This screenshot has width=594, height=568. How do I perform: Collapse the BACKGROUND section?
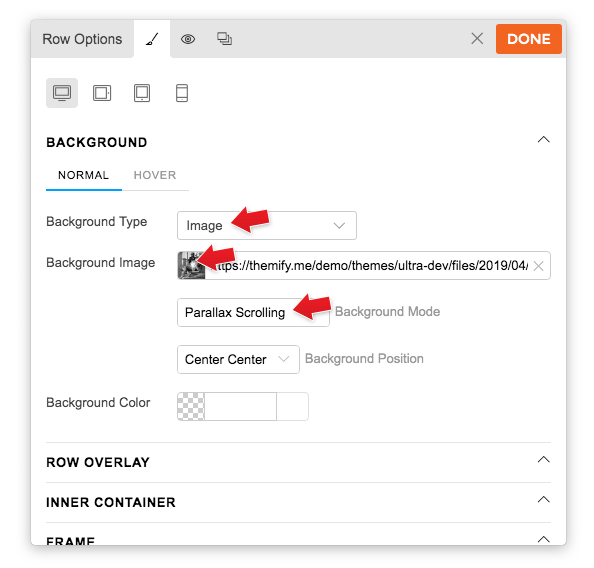(543, 139)
